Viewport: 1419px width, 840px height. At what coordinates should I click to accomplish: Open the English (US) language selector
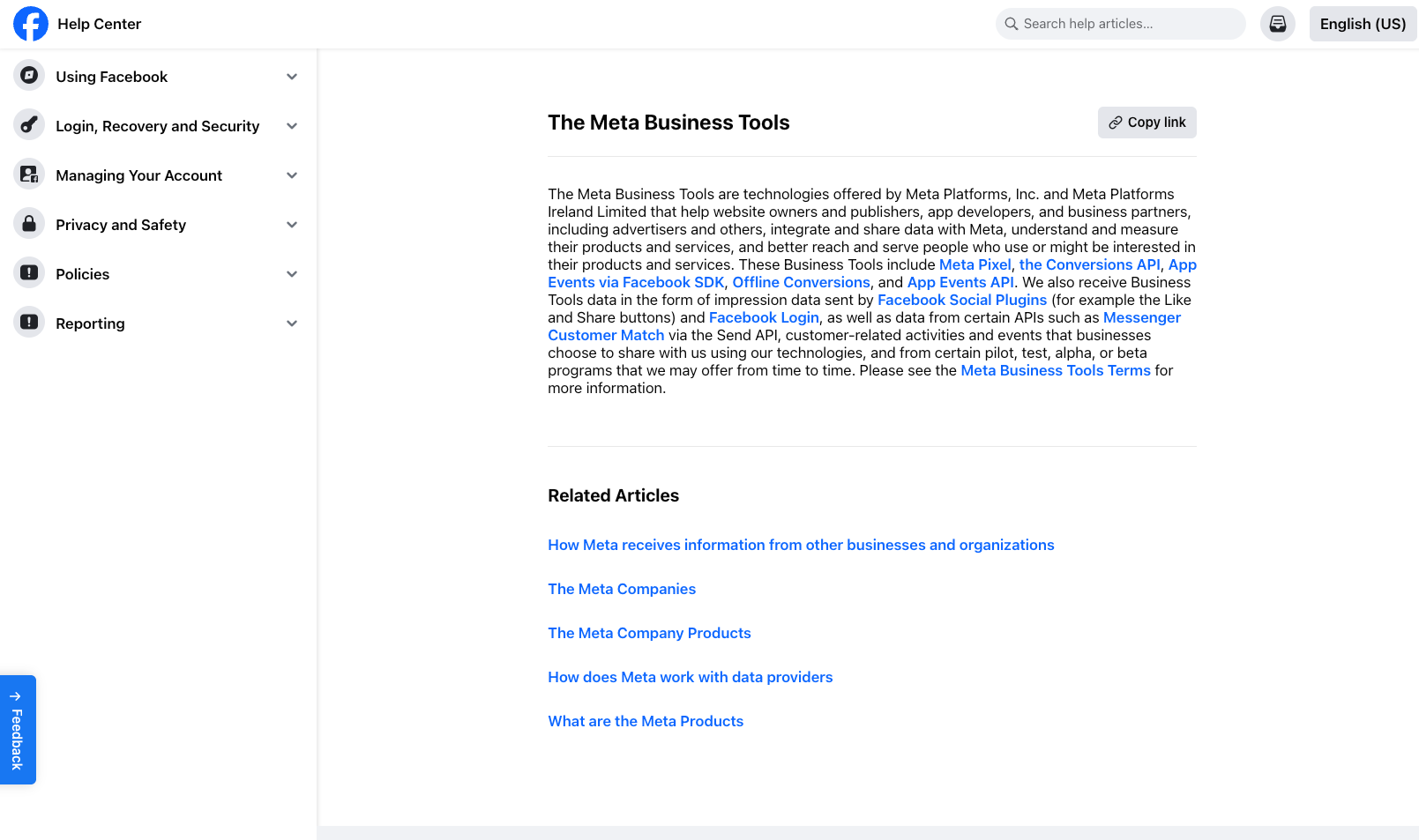pos(1363,24)
